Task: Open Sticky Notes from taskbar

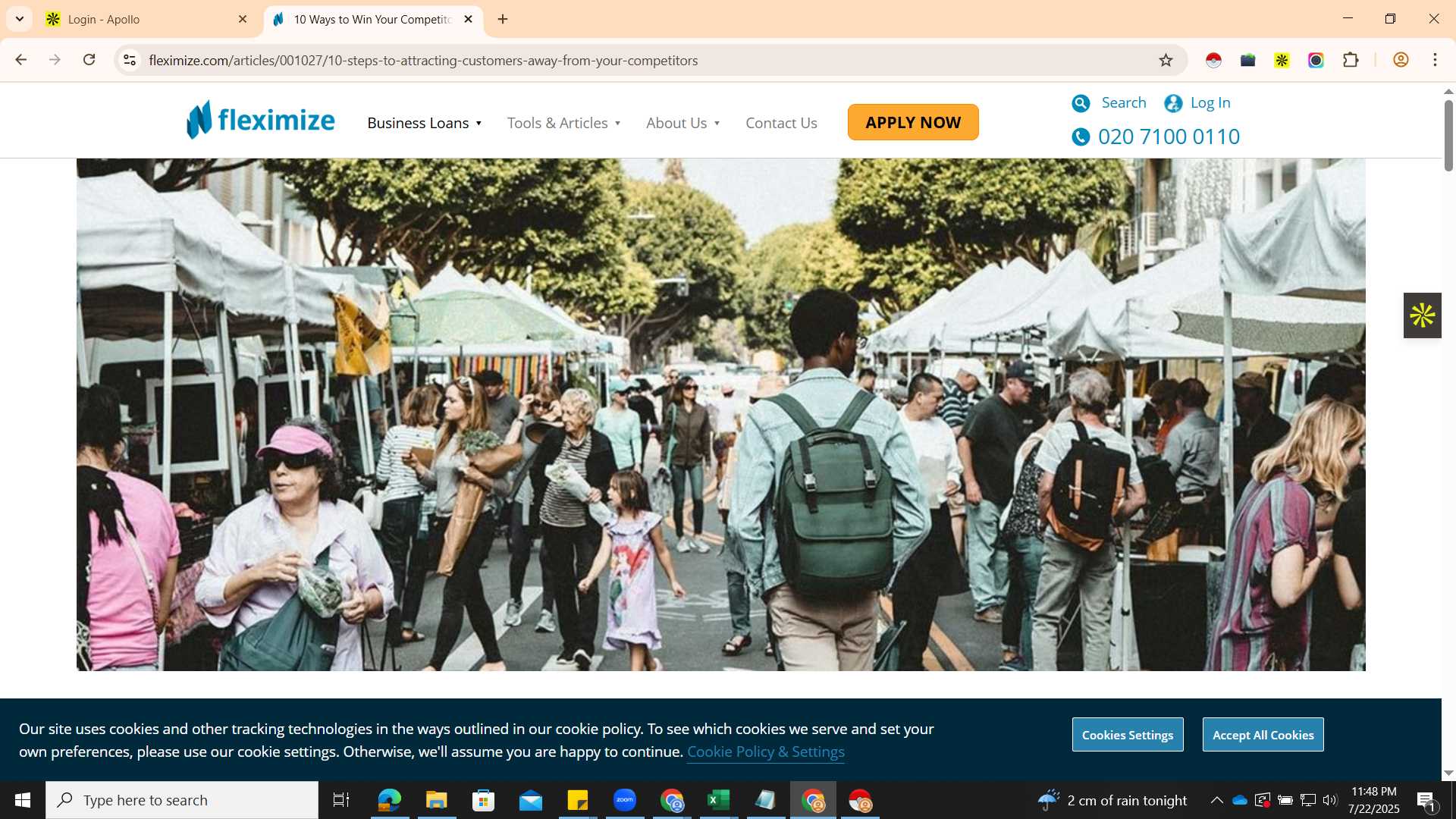Action: click(578, 800)
